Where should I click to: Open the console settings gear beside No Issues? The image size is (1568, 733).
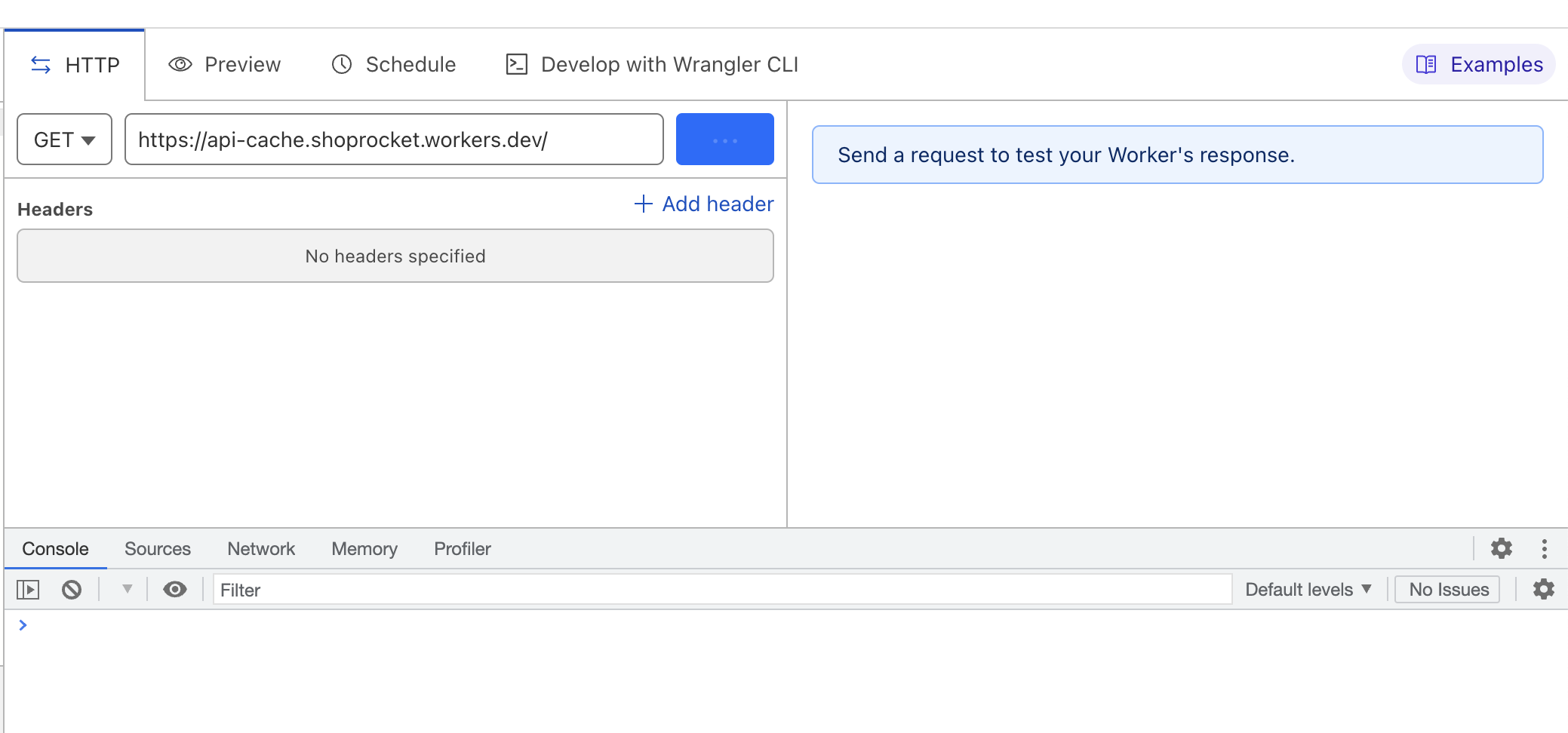pos(1544,589)
